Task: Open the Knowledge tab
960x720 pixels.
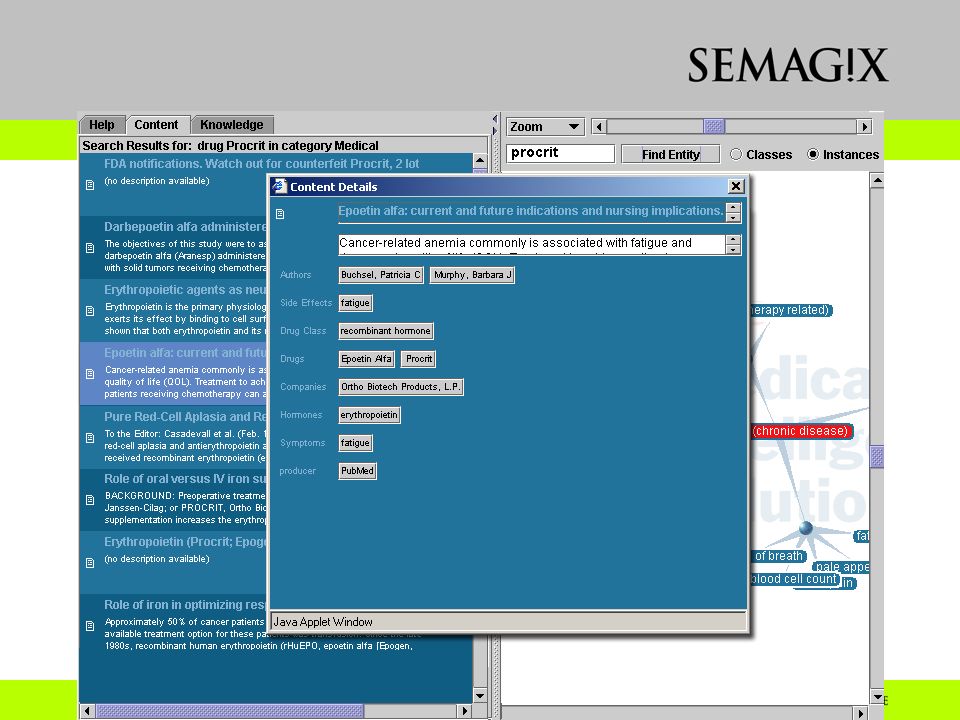Action: (231, 125)
